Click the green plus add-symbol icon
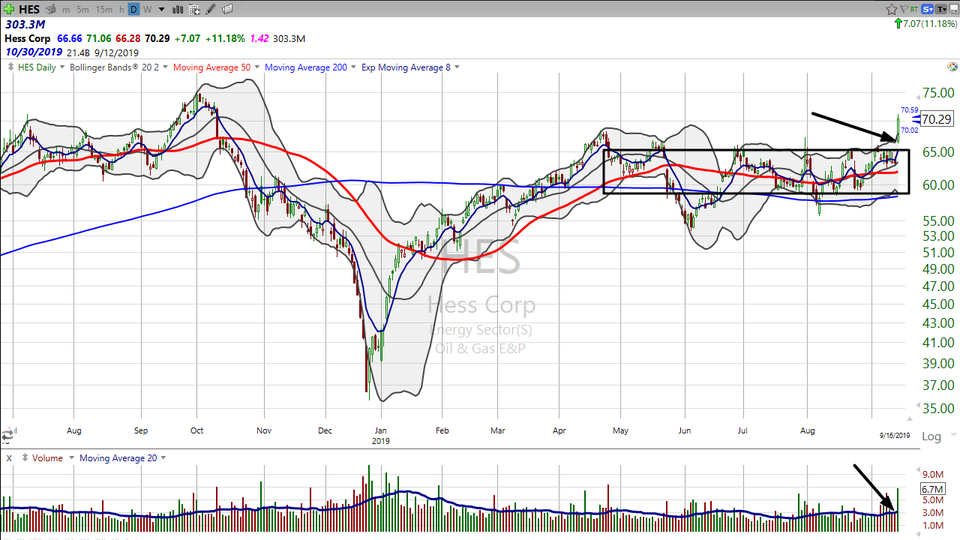Screen dimensions: 960x540 [8, 9]
